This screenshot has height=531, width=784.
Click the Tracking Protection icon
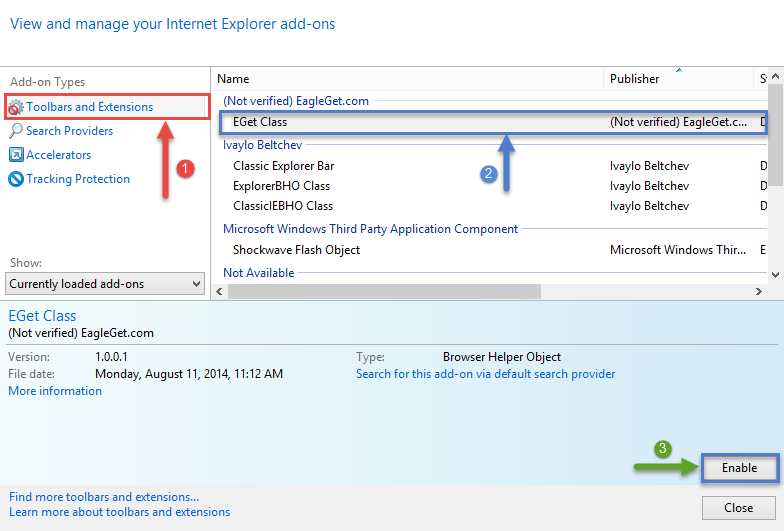tap(16, 179)
